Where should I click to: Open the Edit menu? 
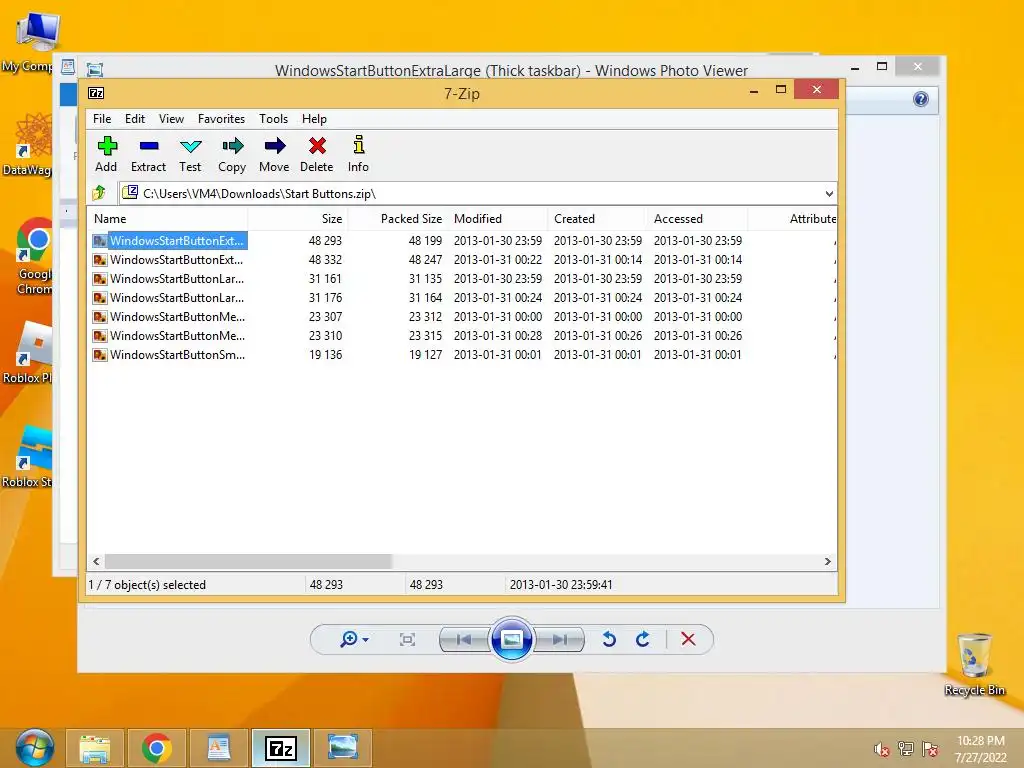click(135, 119)
